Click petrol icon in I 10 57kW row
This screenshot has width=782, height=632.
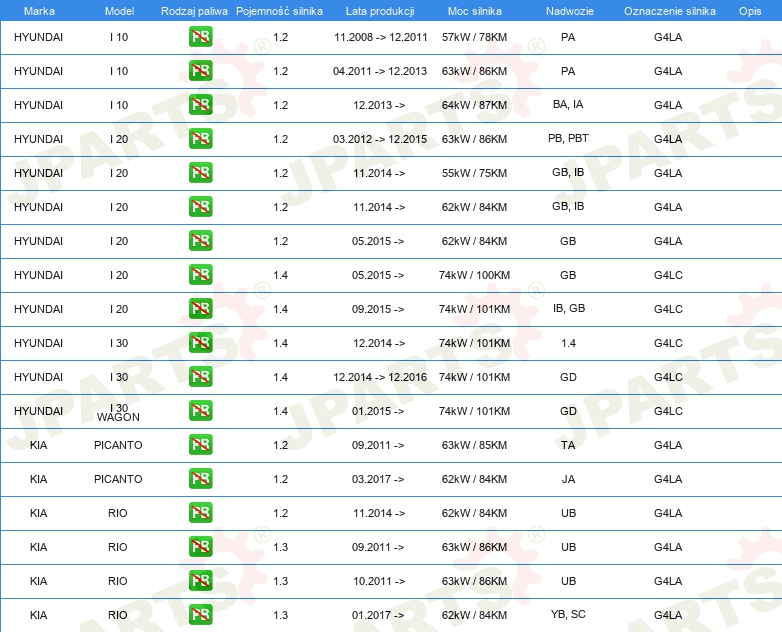tap(200, 37)
